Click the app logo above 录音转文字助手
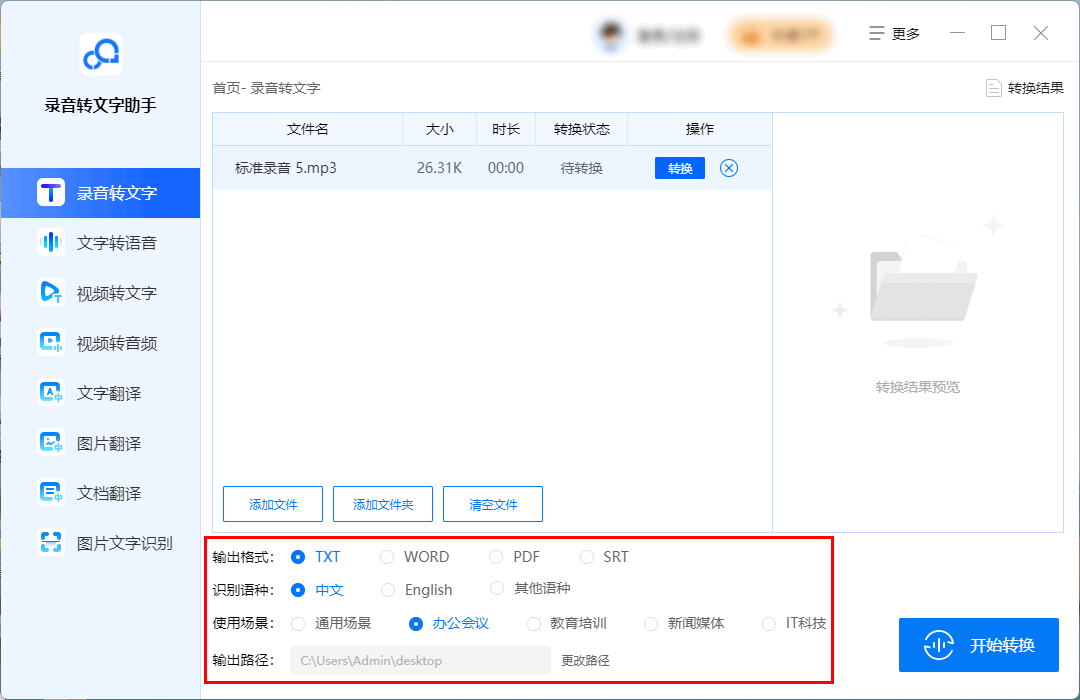Viewport: 1080px width, 700px height. (101, 54)
